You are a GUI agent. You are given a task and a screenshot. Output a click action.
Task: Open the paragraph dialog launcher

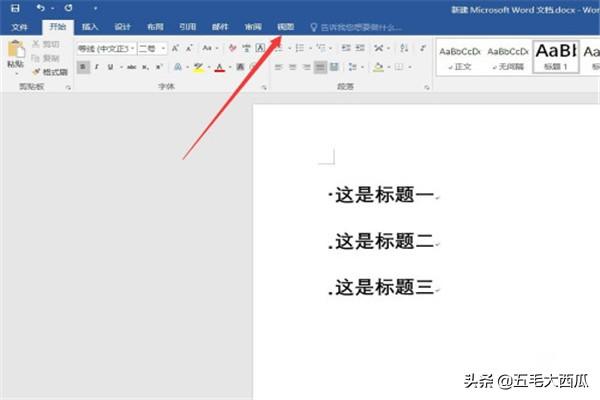[x=427, y=88]
